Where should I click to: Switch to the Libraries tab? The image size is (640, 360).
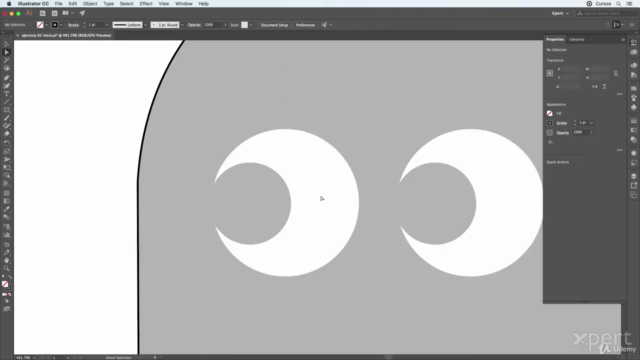click(x=577, y=40)
